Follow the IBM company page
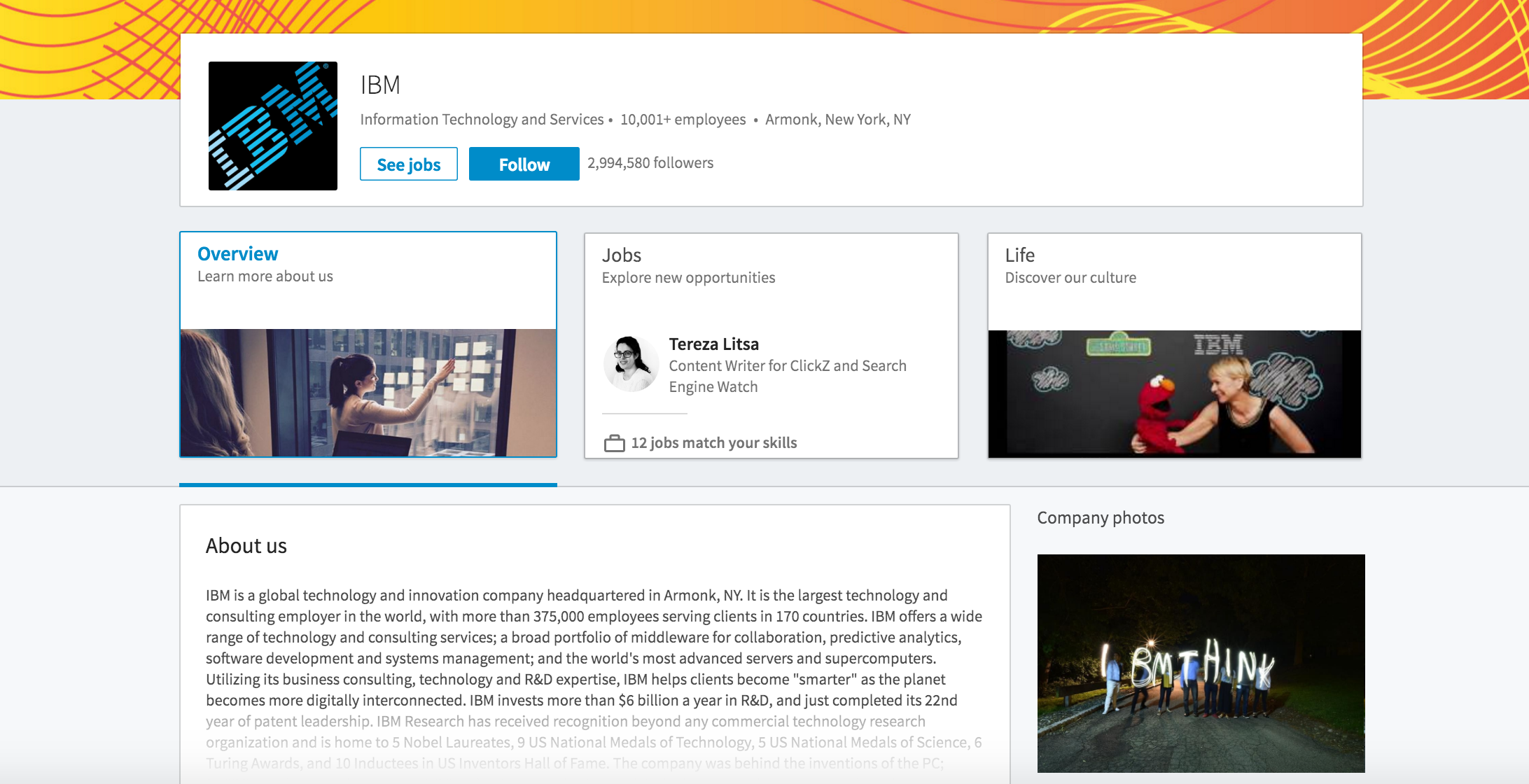The image size is (1529, 784). point(524,164)
